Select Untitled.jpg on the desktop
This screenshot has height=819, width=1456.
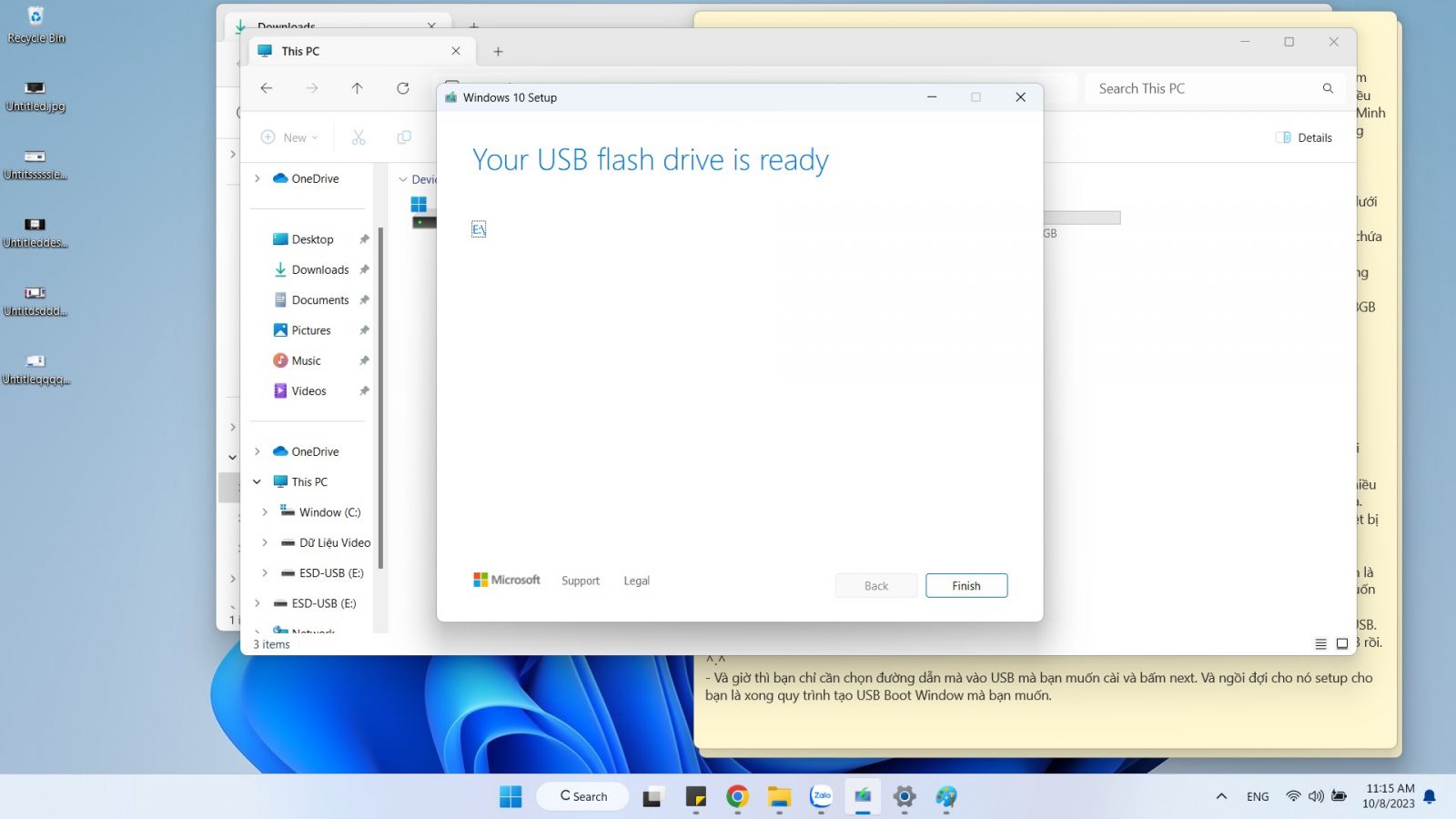tap(36, 96)
